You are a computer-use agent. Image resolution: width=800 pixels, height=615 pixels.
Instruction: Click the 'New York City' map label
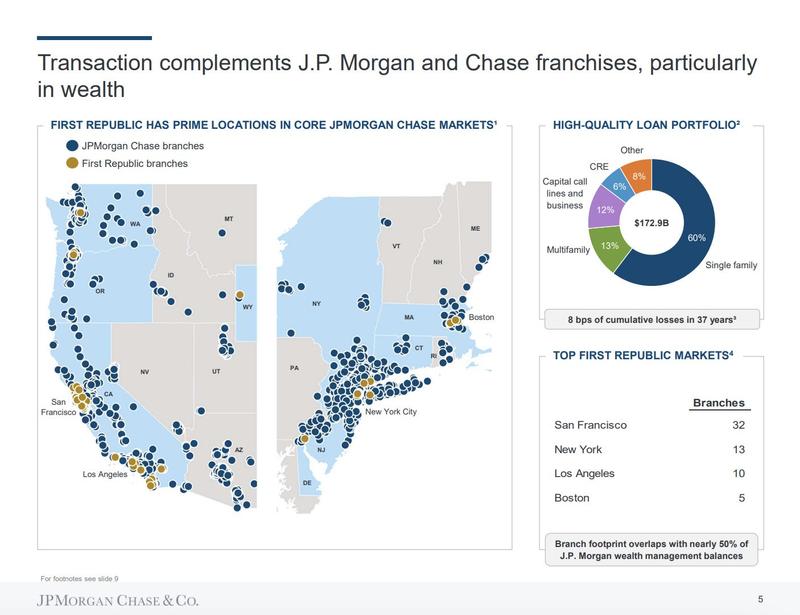pyautogui.click(x=391, y=411)
